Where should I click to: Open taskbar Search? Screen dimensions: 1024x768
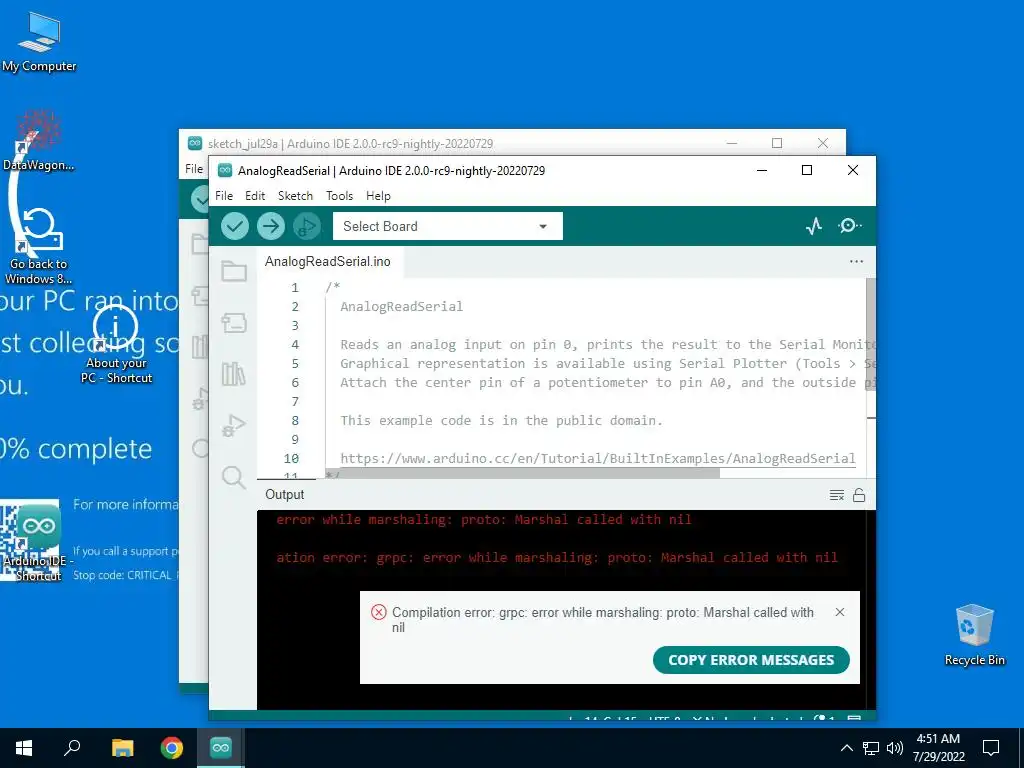pos(72,748)
